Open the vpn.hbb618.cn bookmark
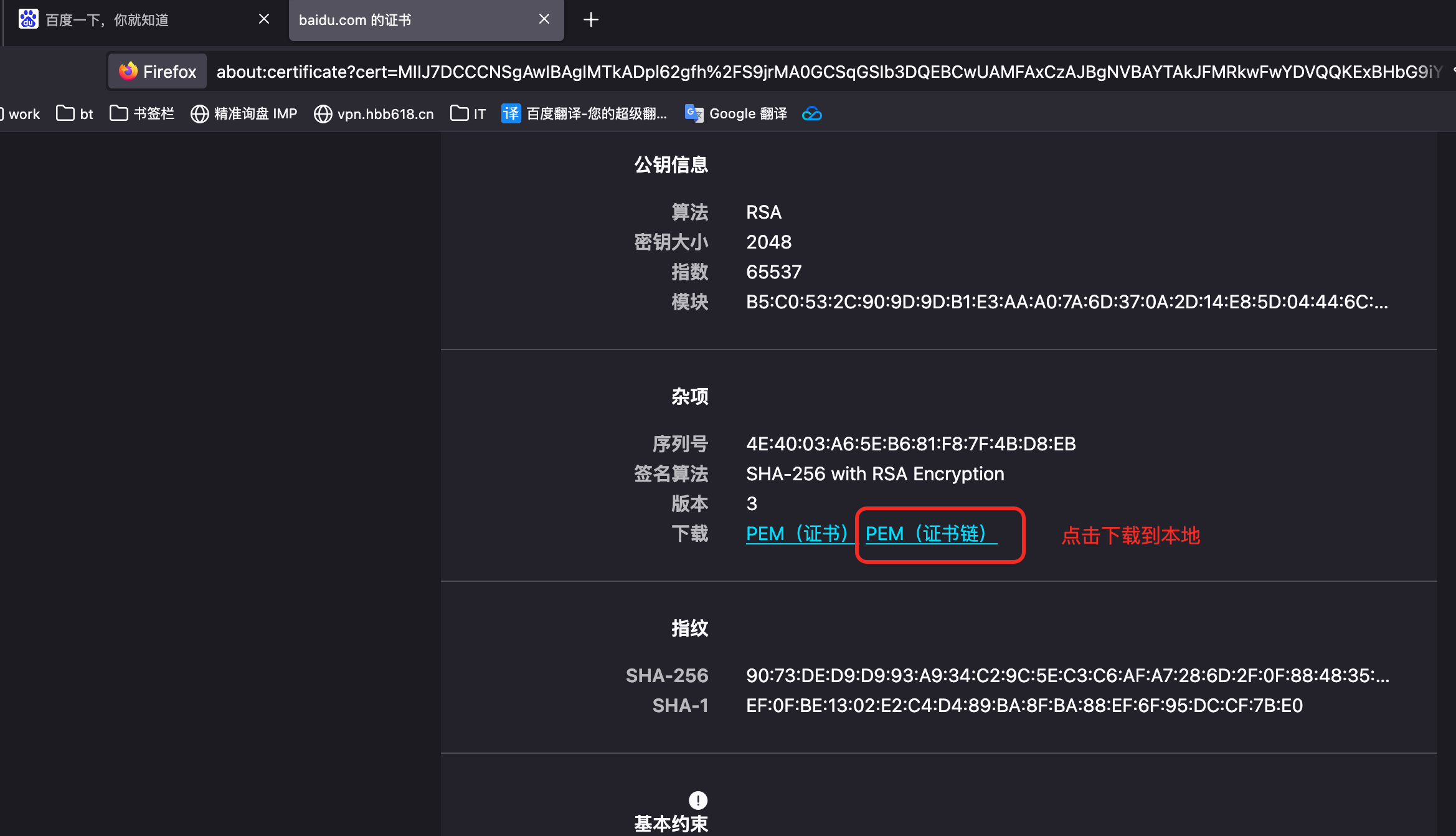This screenshot has width=1456, height=836. pyautogui.click(x=374, y=113)
